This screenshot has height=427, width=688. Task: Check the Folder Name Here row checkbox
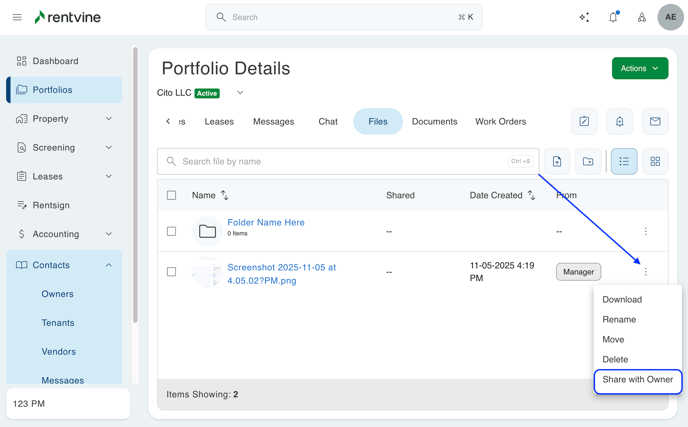(171, 231)
